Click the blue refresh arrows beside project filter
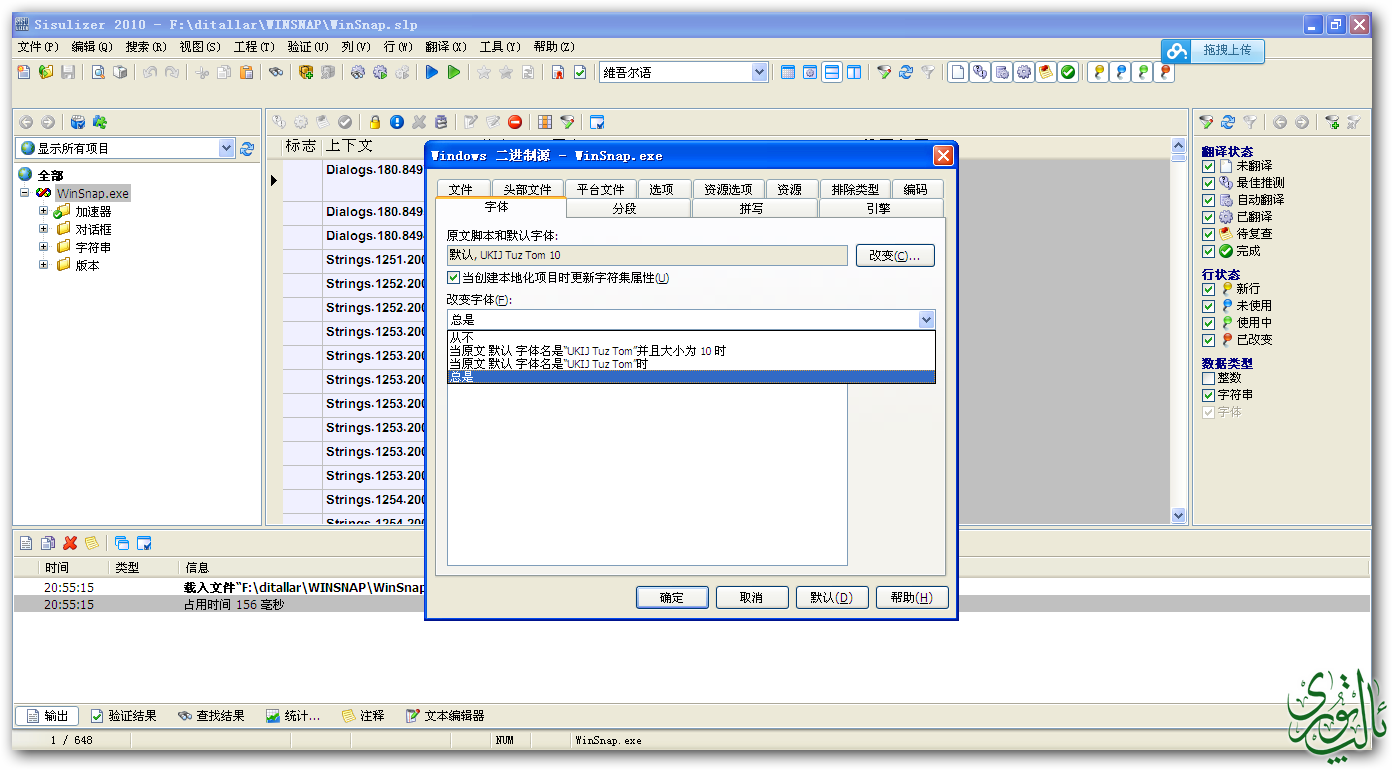The image size is (1392, 770). 247,148
